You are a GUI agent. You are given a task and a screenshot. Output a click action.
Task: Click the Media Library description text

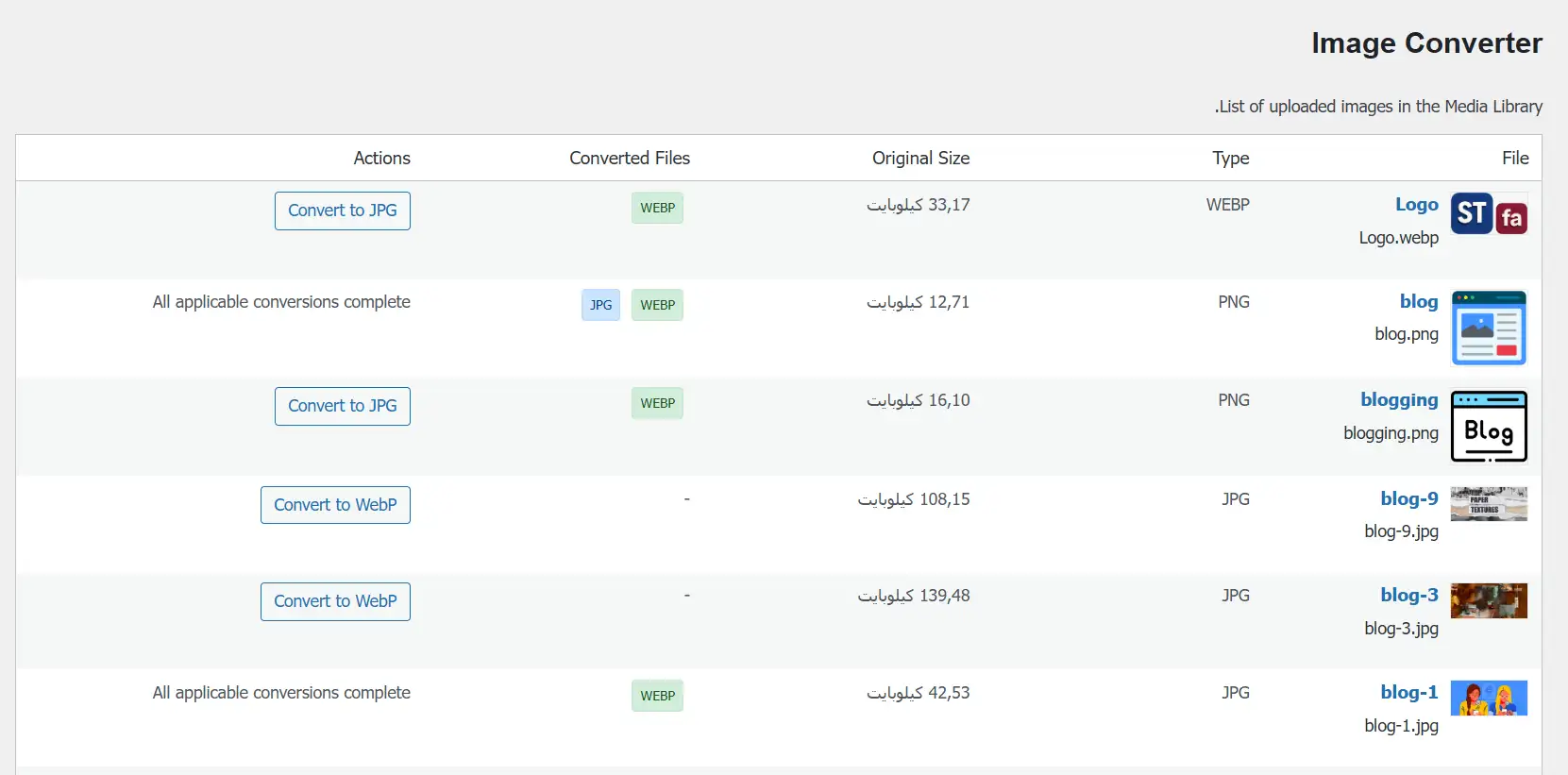click(1378, 107)
